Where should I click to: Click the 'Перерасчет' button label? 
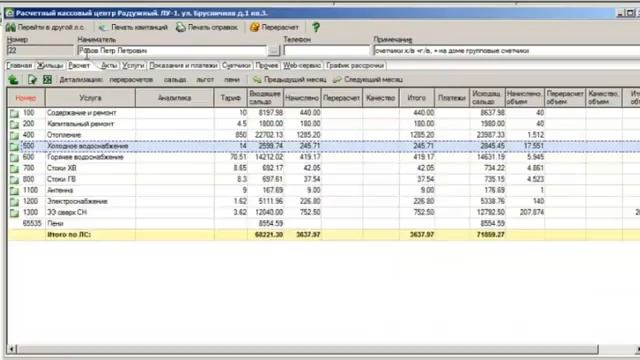[280, 27]
